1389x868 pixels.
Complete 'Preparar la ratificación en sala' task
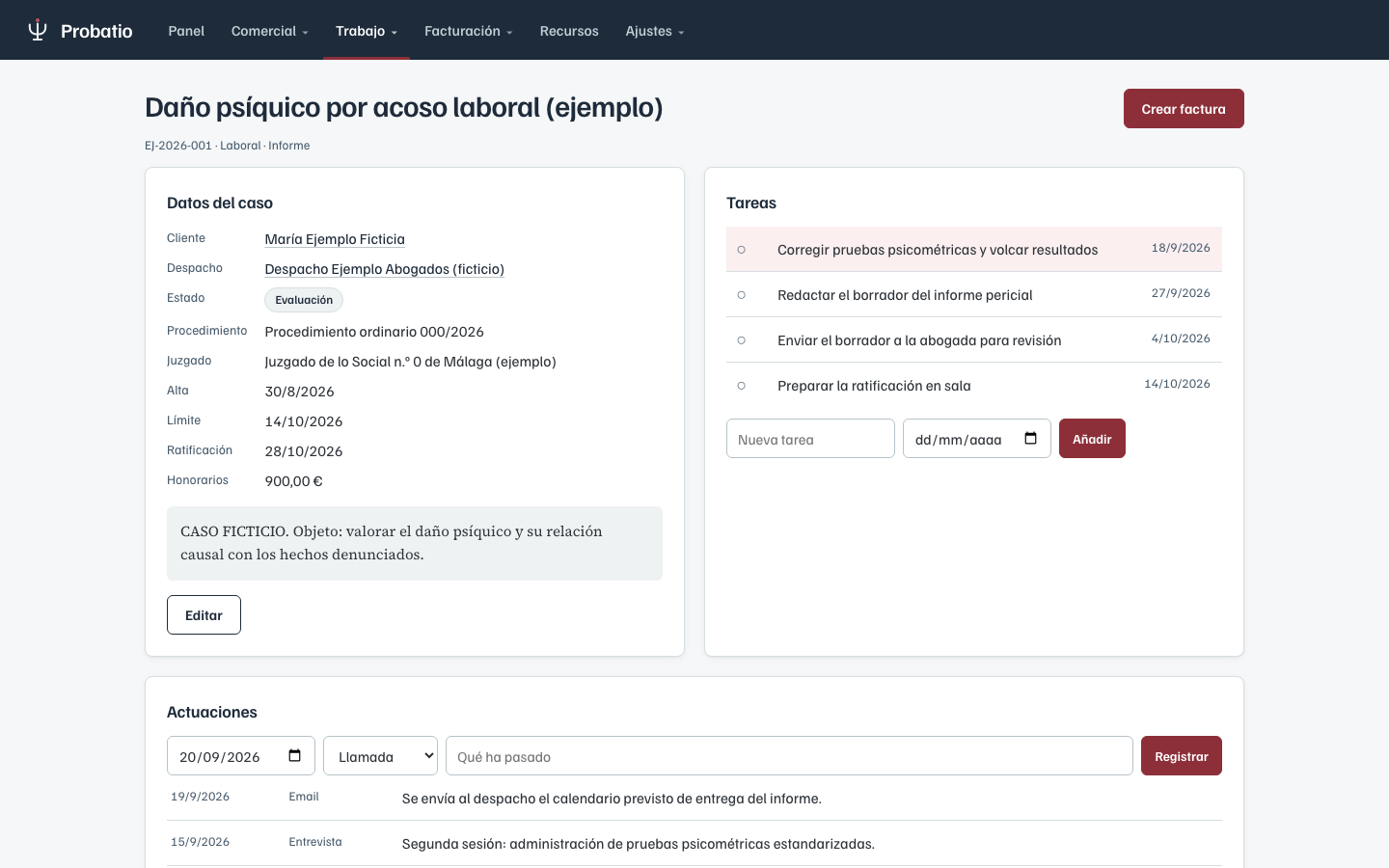pos(741,386)
